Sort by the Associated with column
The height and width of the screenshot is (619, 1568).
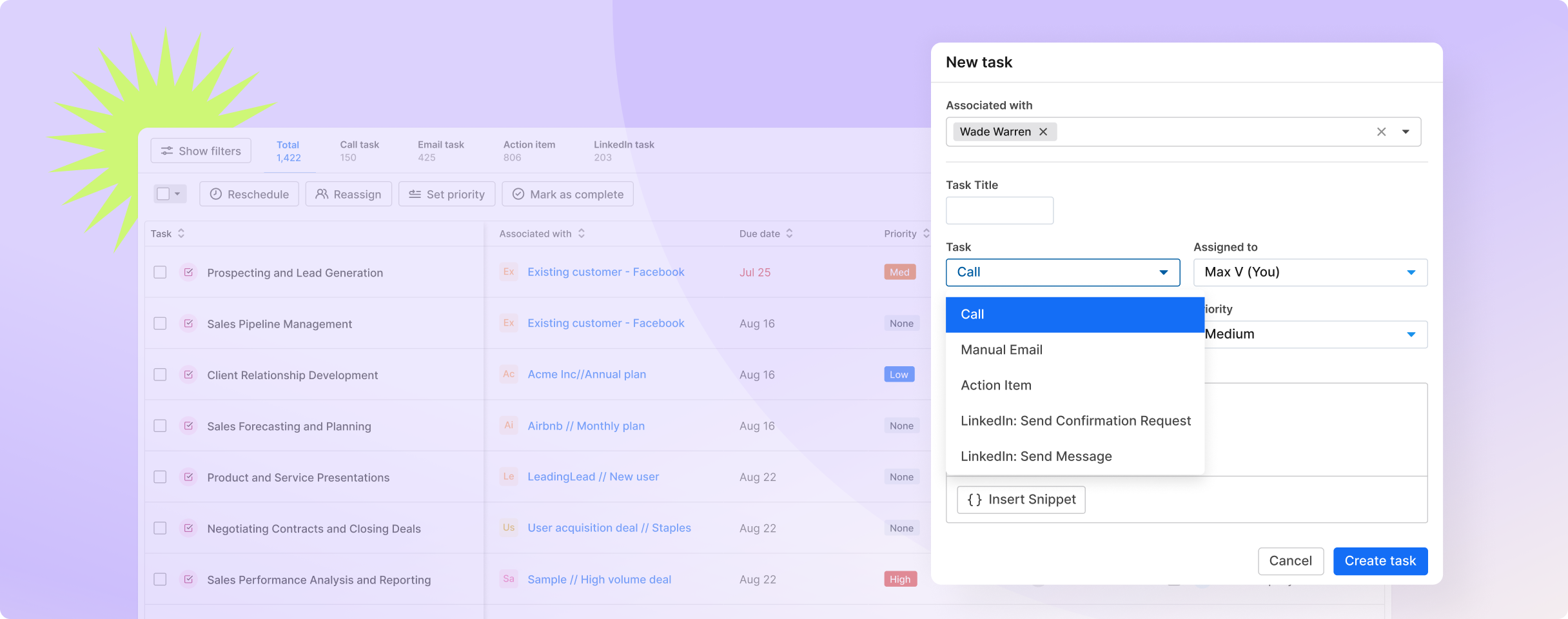click(x=581, y=233)
